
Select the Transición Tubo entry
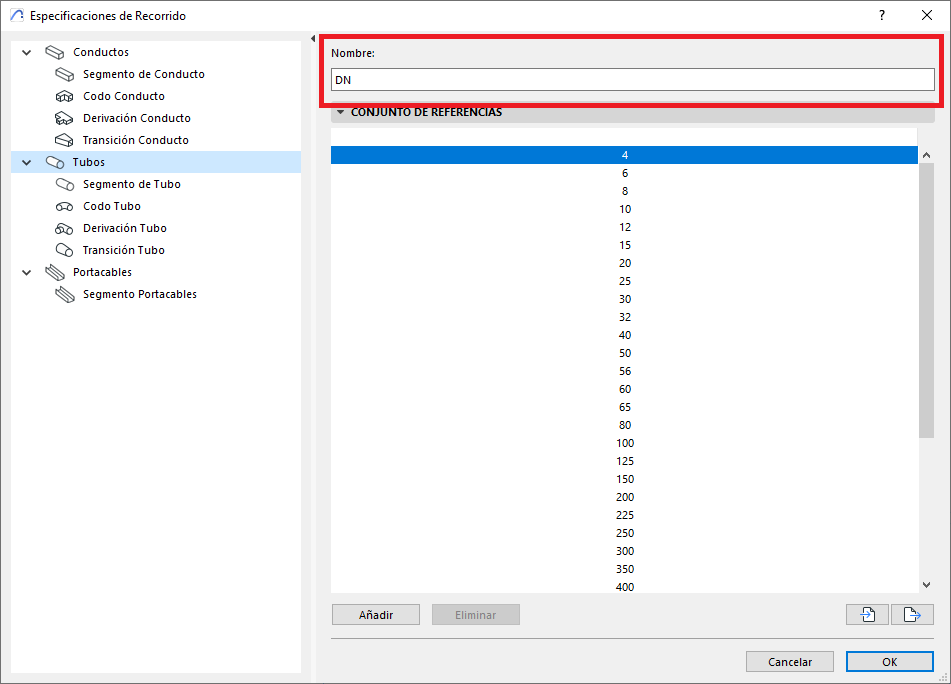tap(123, 251)
